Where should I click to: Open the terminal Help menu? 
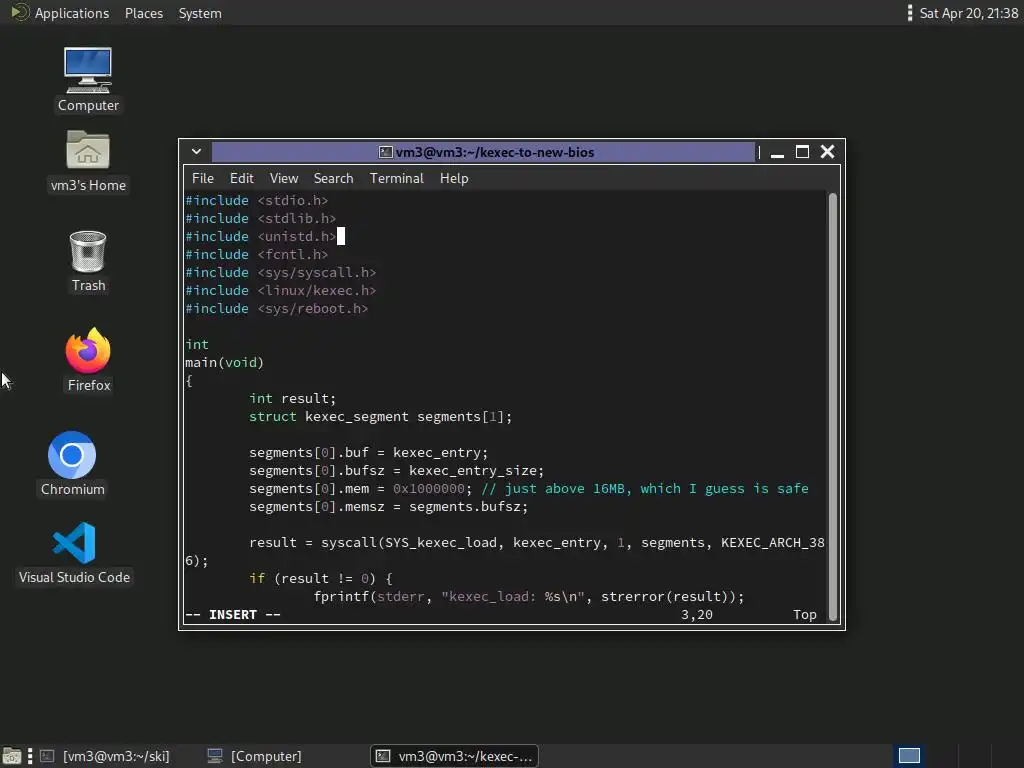[454, 178]
